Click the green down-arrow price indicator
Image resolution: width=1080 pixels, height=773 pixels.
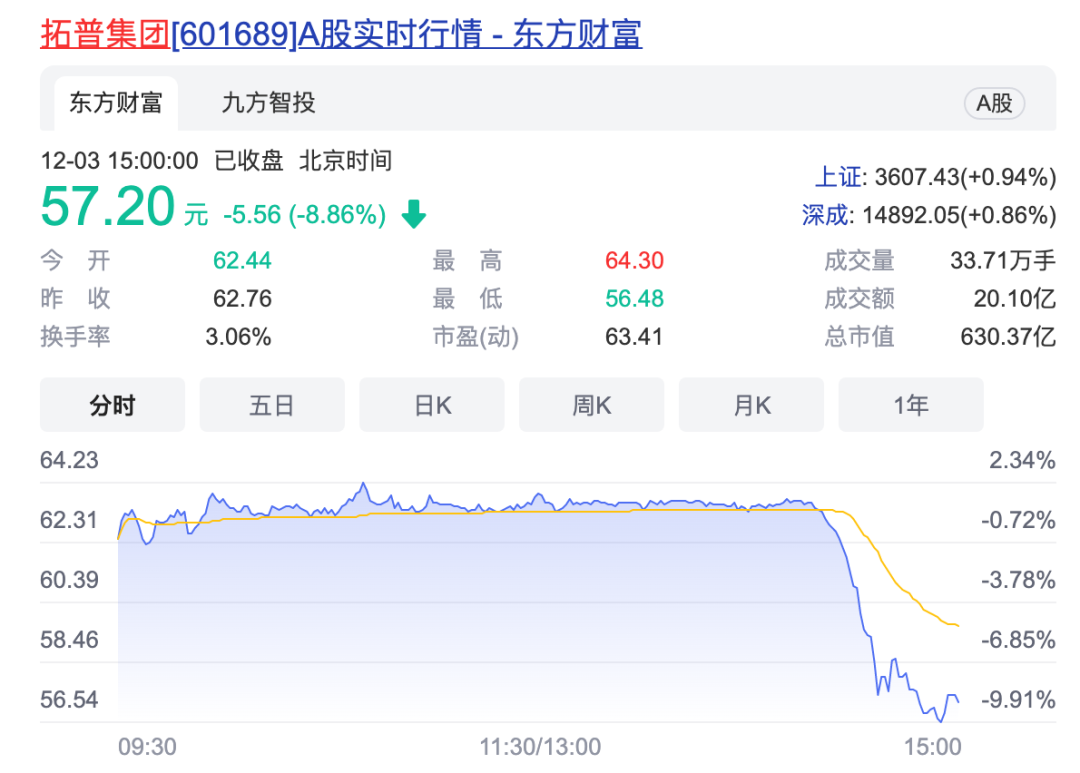click(x=414, y=214)
